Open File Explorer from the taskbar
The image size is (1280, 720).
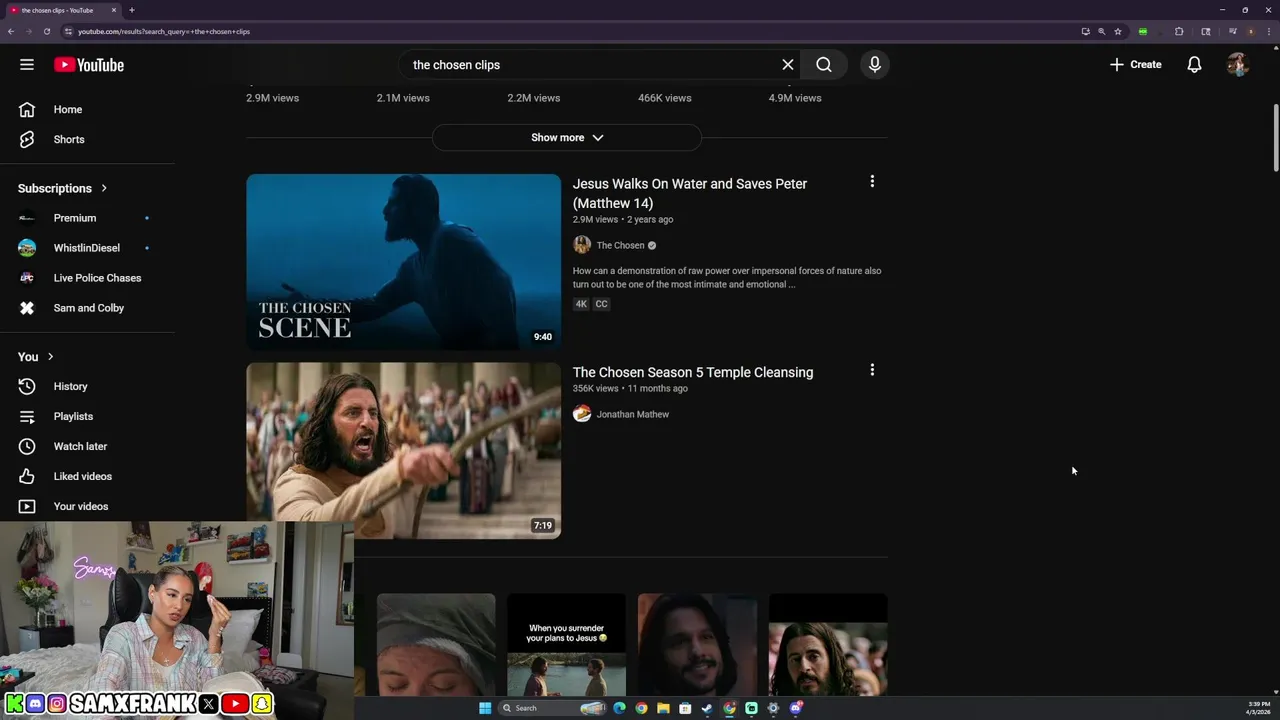pyautogui.click(x=663, y=708)
